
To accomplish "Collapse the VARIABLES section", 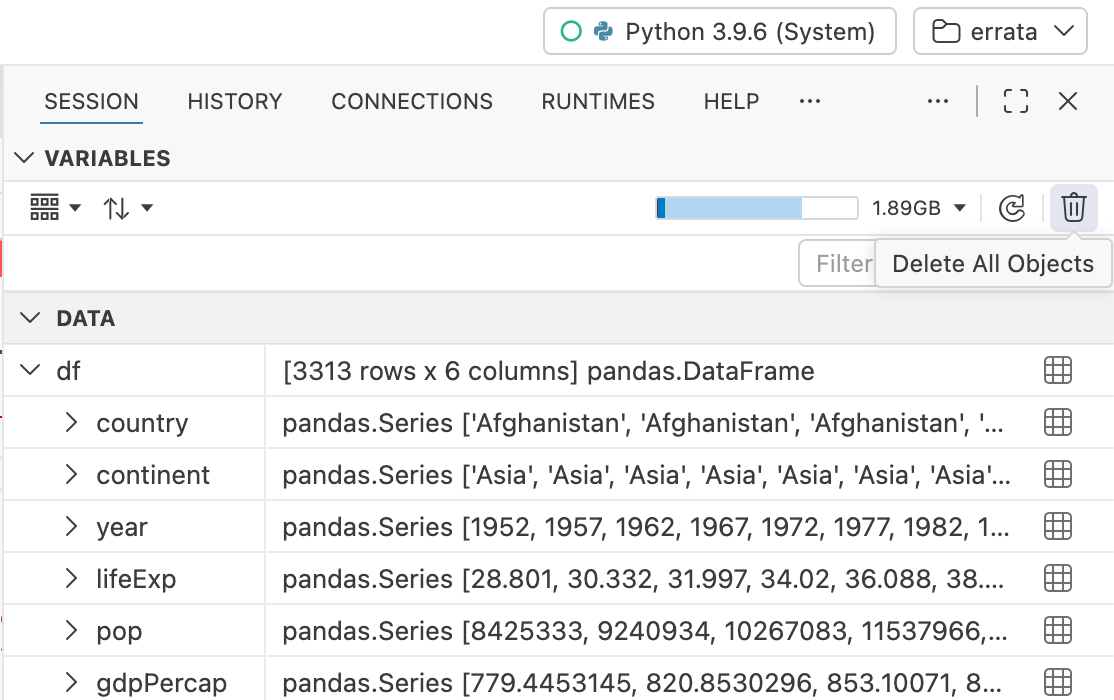I will [x=24, y=158].
